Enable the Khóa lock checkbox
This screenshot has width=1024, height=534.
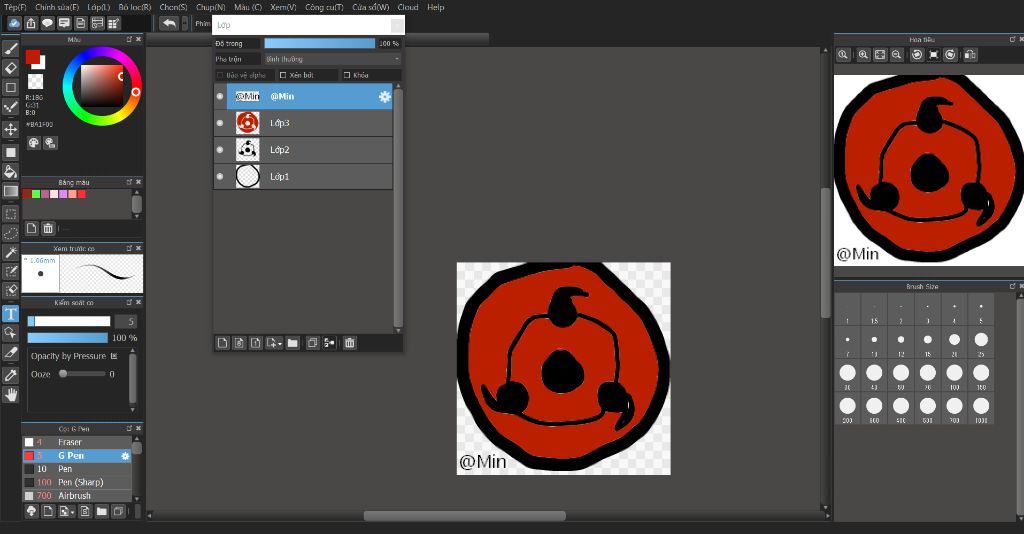click(x=347, y=75)
